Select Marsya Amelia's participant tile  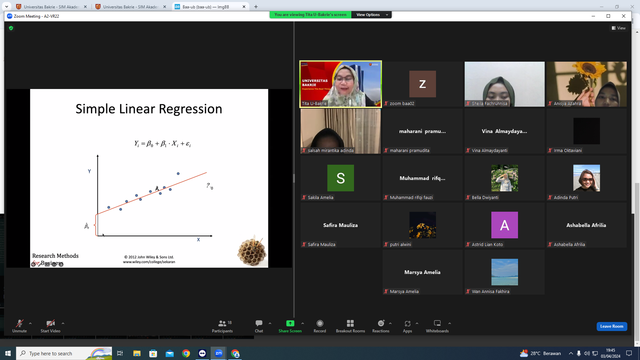click(422, 272)
